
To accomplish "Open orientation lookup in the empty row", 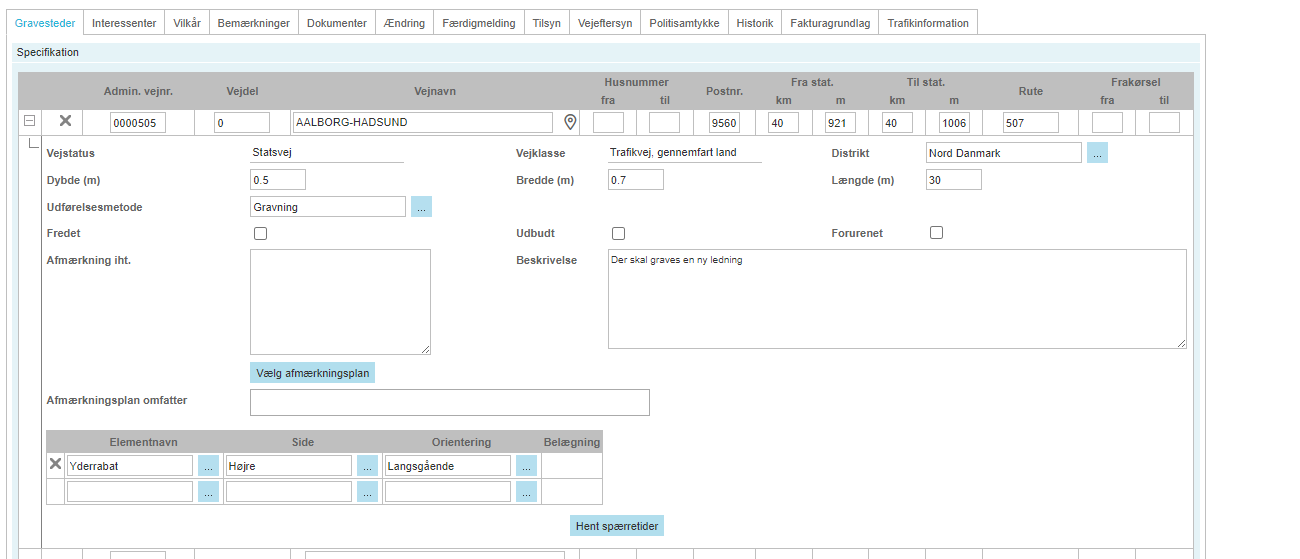I will point(526,491).
